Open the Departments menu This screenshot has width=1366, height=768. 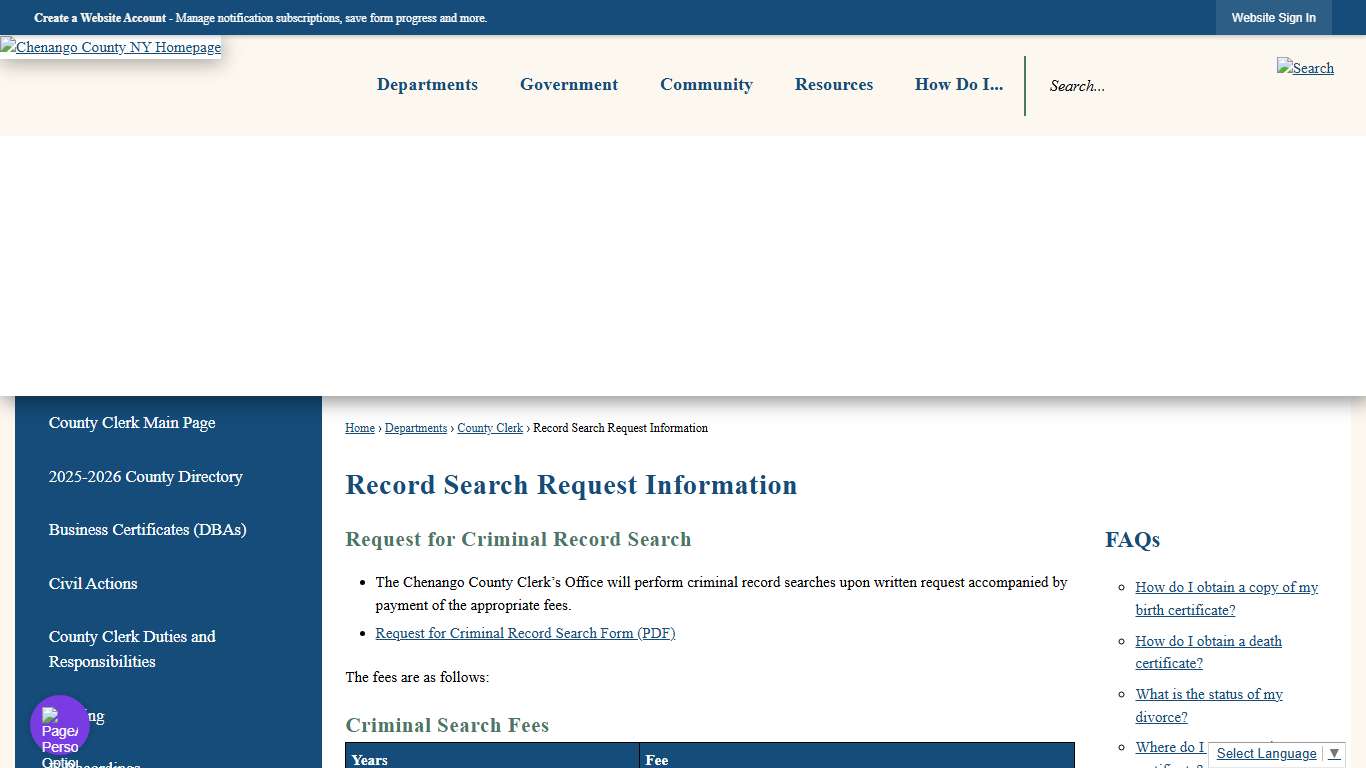[427, 85]
